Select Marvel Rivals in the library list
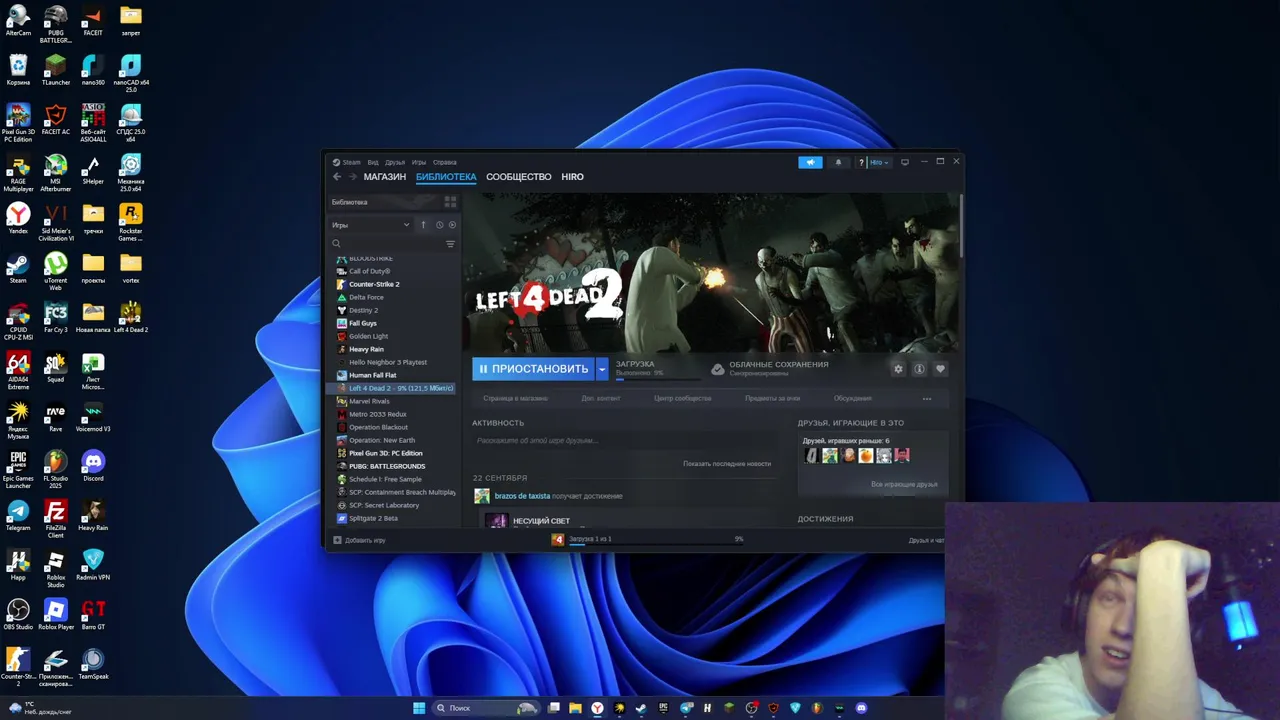Screen dimensions: 1280x720 369,401
